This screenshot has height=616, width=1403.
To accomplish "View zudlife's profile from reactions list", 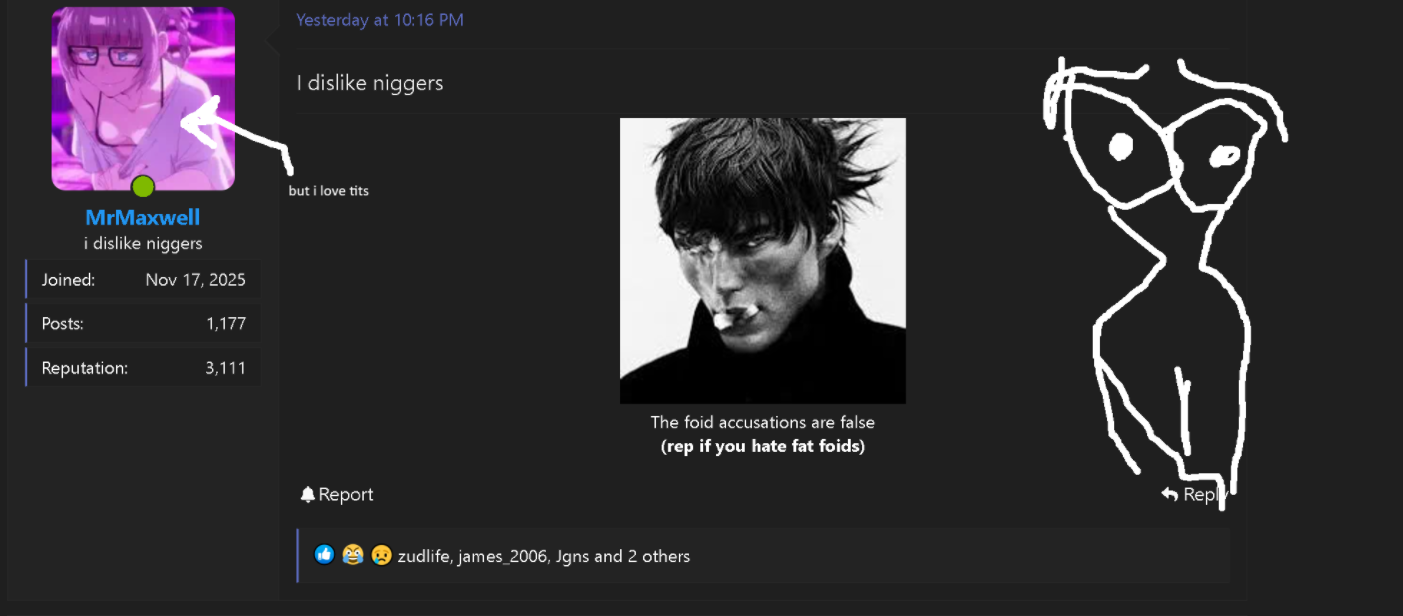I will tap(423, 556).
